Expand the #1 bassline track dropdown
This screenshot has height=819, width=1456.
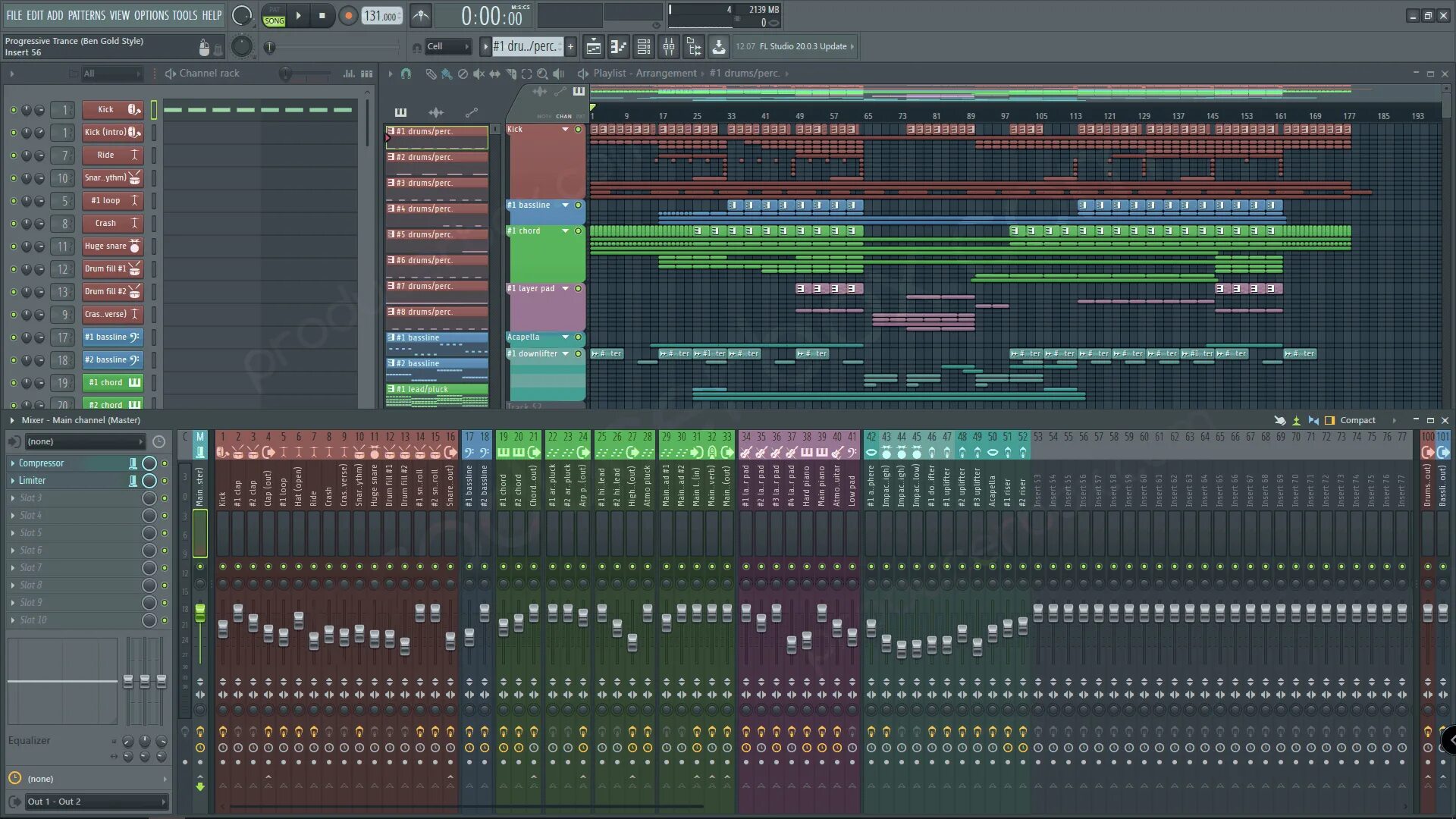[x=565, y=205]
